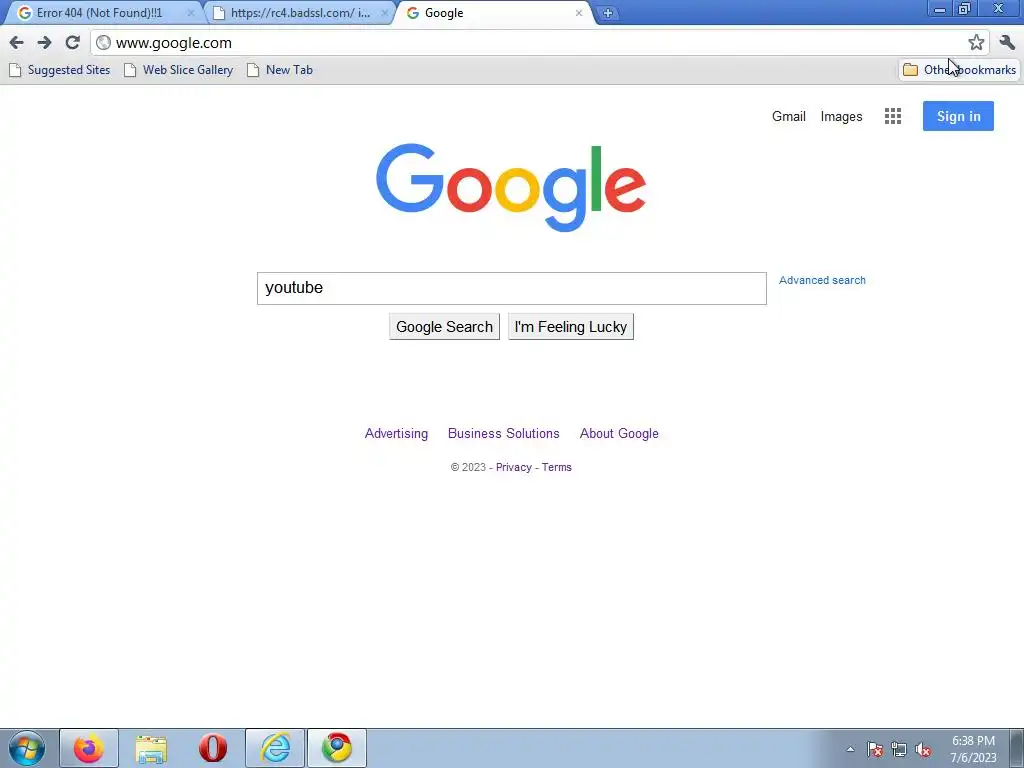This screenshot has width=1024, height=768.
Task: Expand the Other bookmarks folder
Action: click(x=959, y=70)
